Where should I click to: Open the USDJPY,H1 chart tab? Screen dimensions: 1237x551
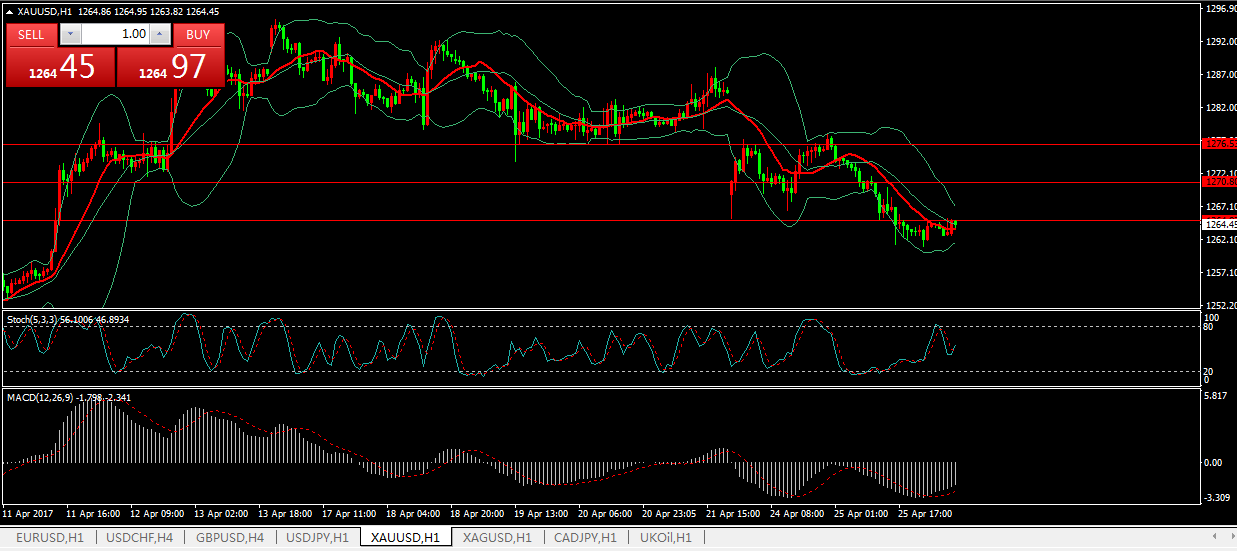[x=317, y=538]
